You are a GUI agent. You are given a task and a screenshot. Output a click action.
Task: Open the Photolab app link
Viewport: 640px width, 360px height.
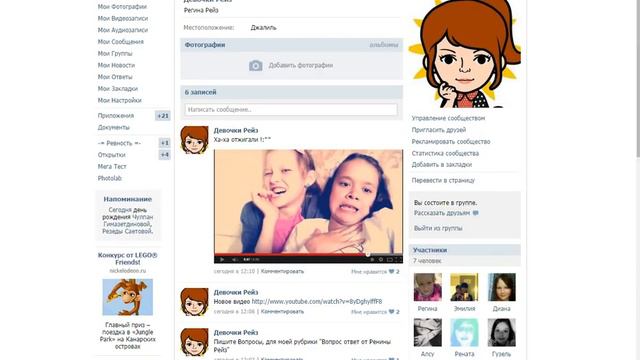(x=110, y=178)
